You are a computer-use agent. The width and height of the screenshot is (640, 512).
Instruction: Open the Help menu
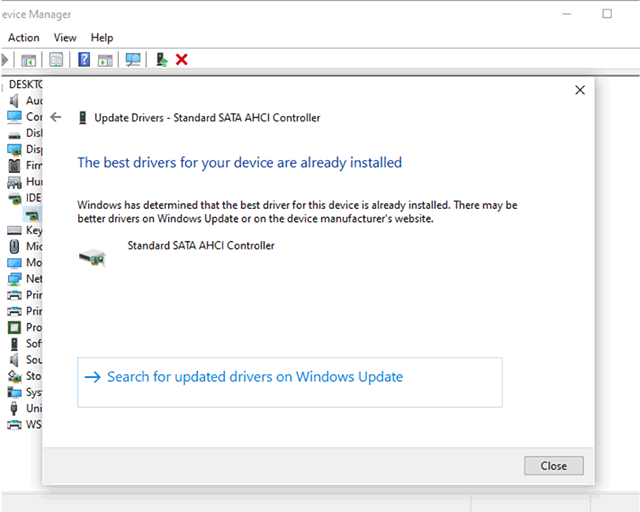(x=102, y=38)
